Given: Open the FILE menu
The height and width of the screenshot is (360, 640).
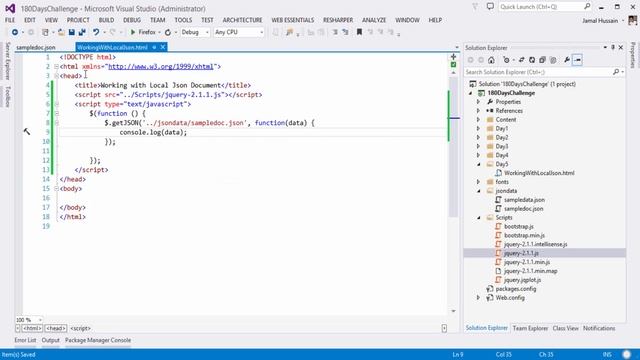Looking at the screenshot, I should point(10,20).
